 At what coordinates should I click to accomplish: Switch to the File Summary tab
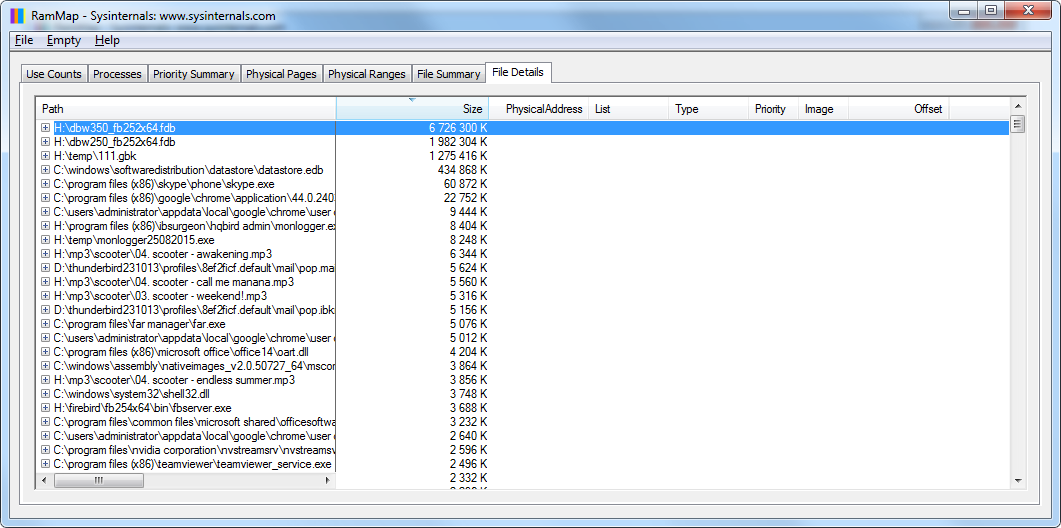448,74
